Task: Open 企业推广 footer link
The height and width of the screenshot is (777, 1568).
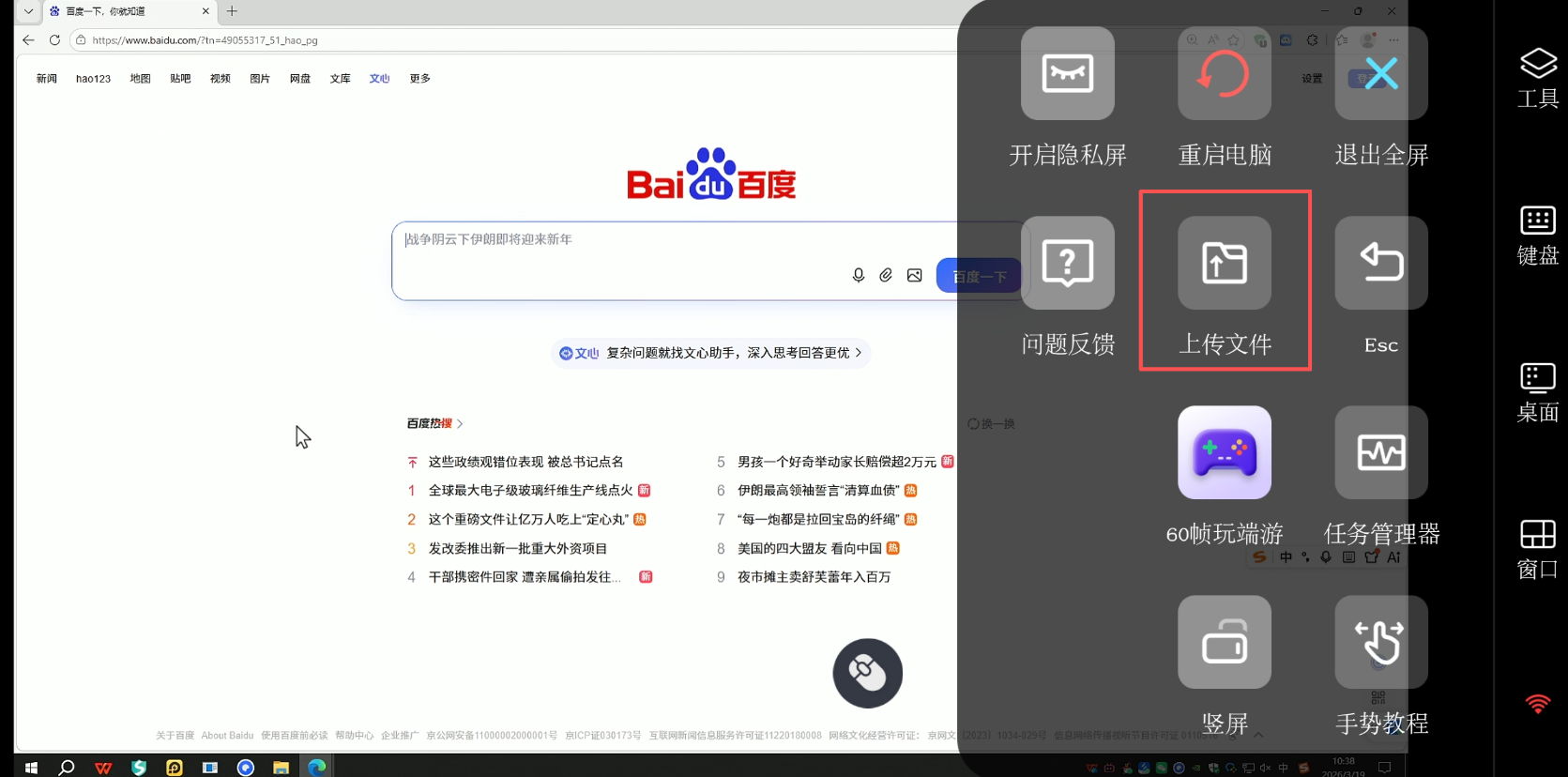Action: (x=400, y=736)
